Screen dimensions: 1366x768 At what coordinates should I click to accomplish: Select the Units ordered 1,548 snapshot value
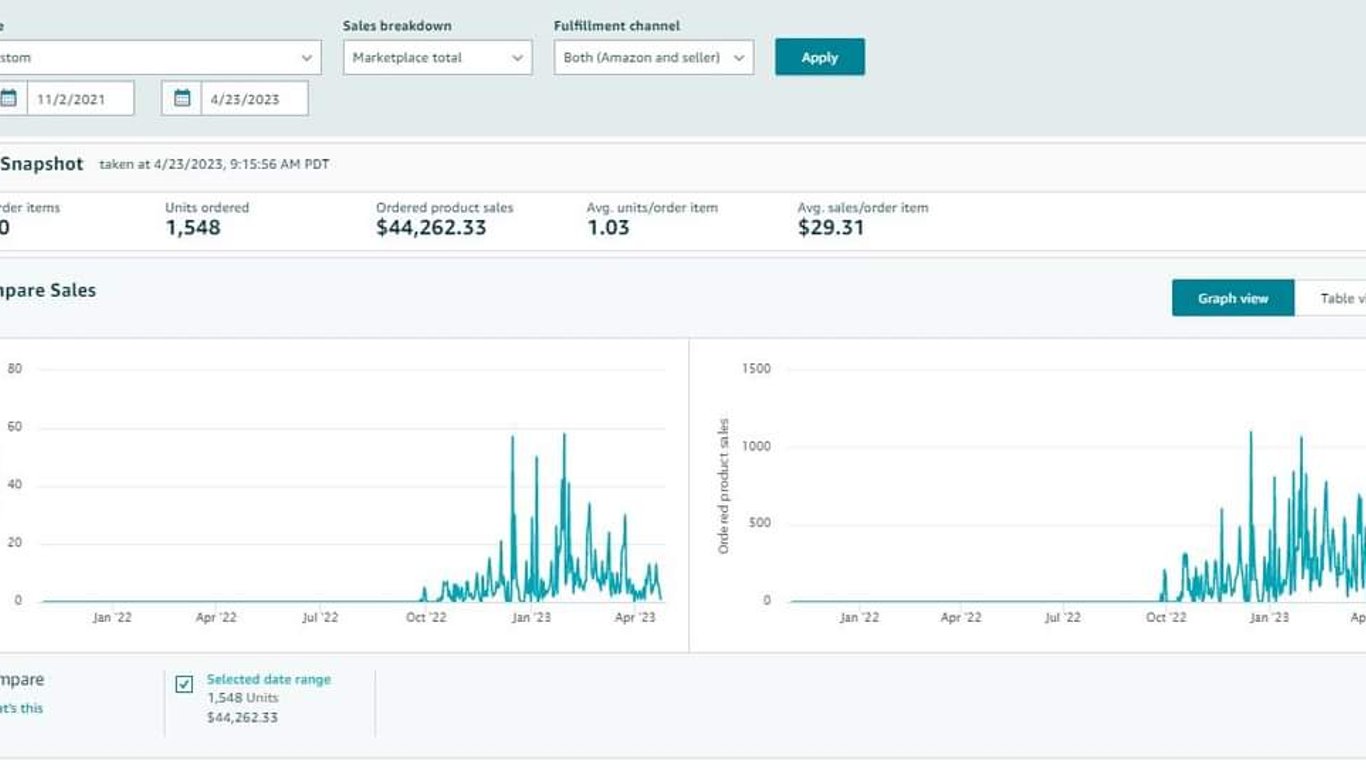(x=193, y=227)
